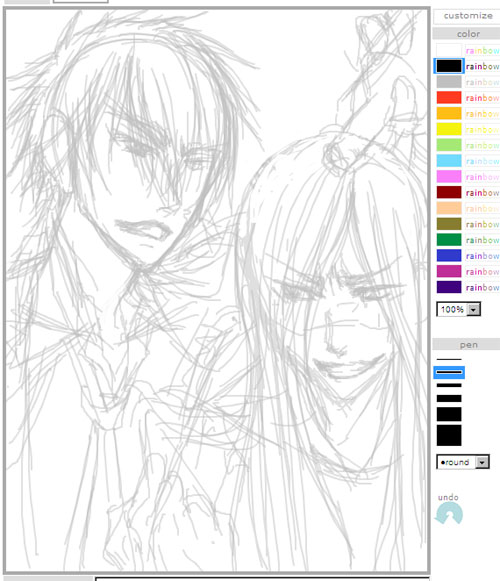The image size is (500, 581).
Task: Open the customize panel
Action: tap(468, 16)
